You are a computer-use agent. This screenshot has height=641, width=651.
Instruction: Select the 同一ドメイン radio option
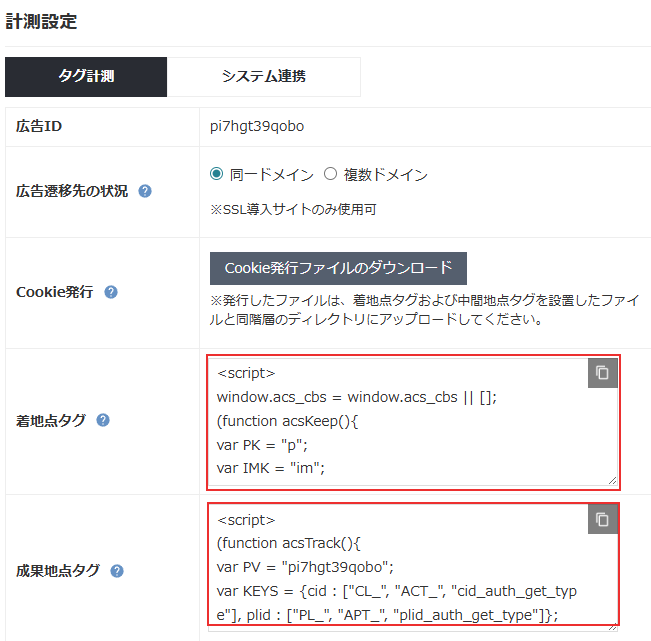[217, 175]
